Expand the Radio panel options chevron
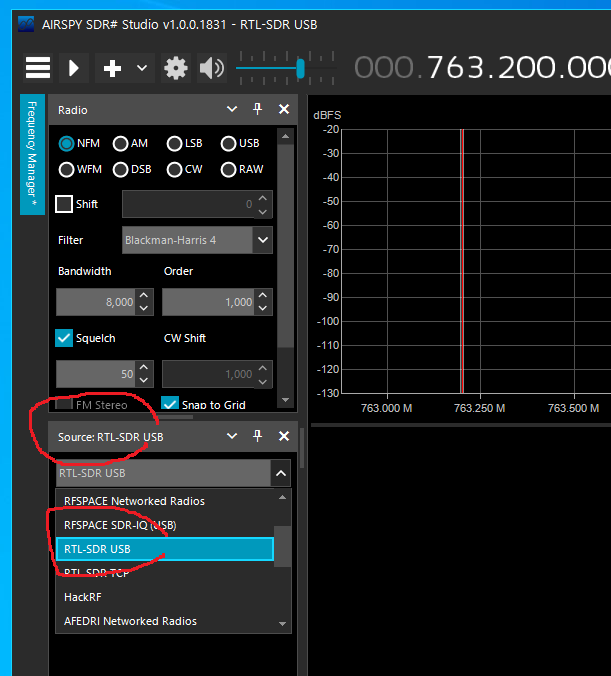 (232, 109)
